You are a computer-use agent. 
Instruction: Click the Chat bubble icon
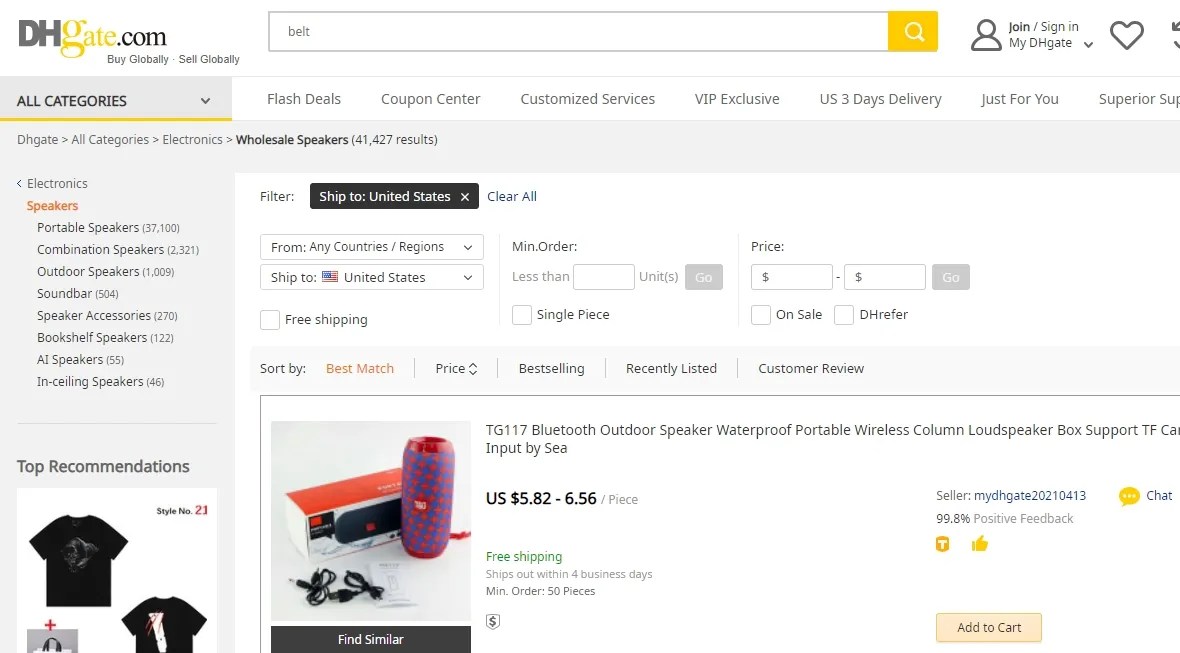coord(1129,495)
